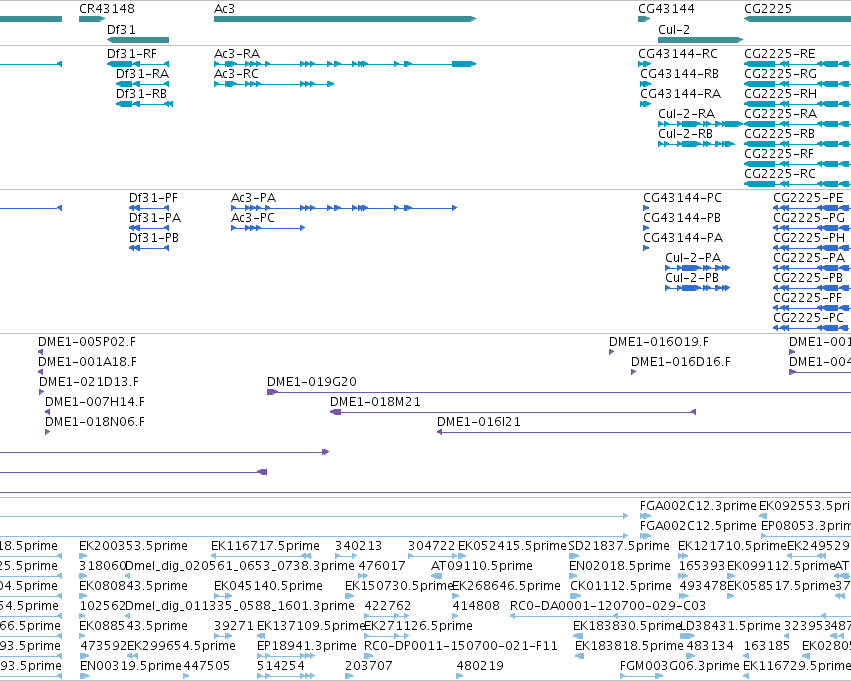851x681 pixels.
Task: Select transcript Df31-RB
Action: (x=142, y=94)
